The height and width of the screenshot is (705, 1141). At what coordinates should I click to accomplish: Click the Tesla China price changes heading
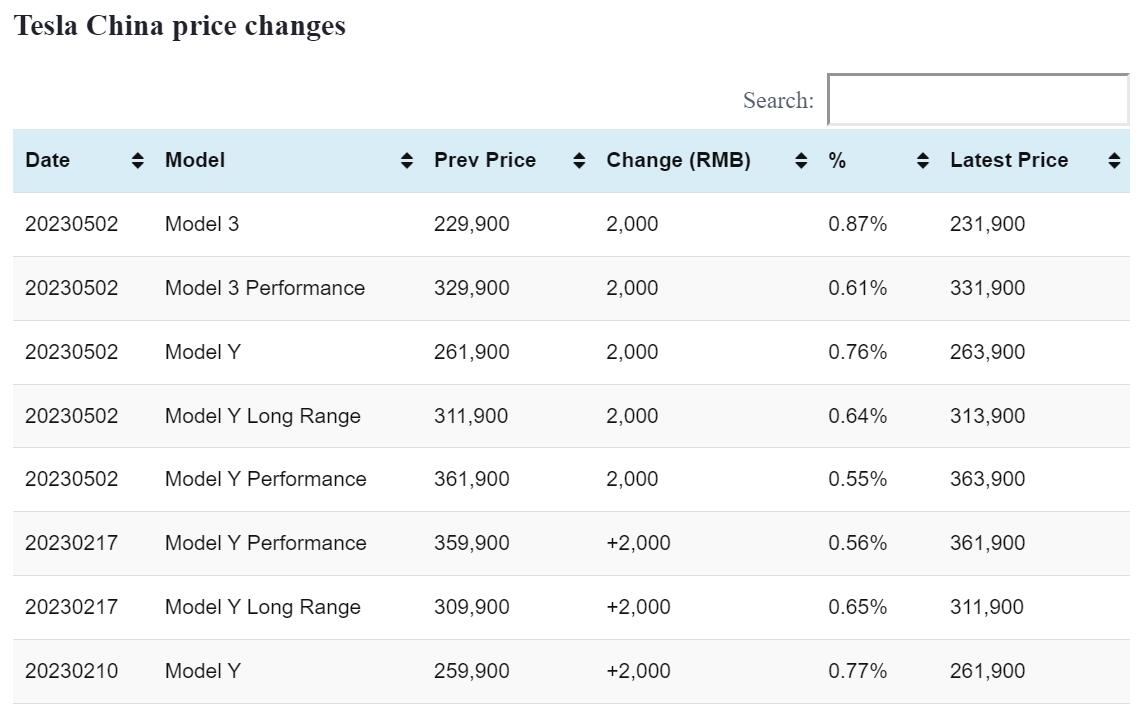coord(180,26)
